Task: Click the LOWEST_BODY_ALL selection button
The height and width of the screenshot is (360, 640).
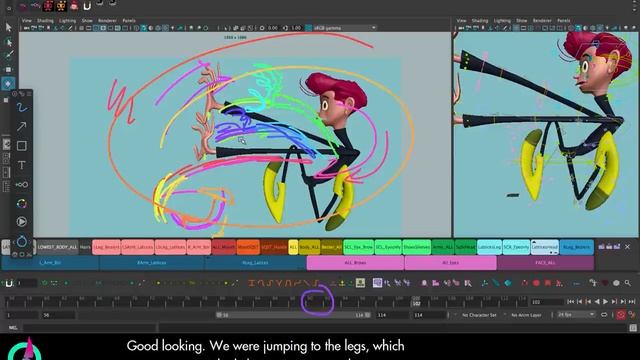Action: 57,247
